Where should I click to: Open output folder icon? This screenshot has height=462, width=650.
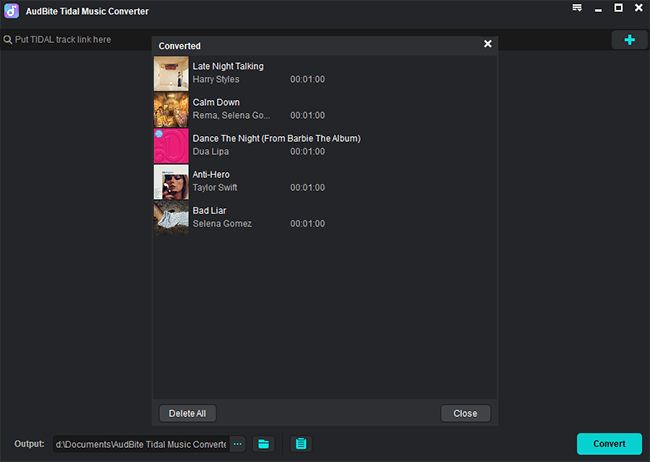pyautogui.click(x=264, y=443)
